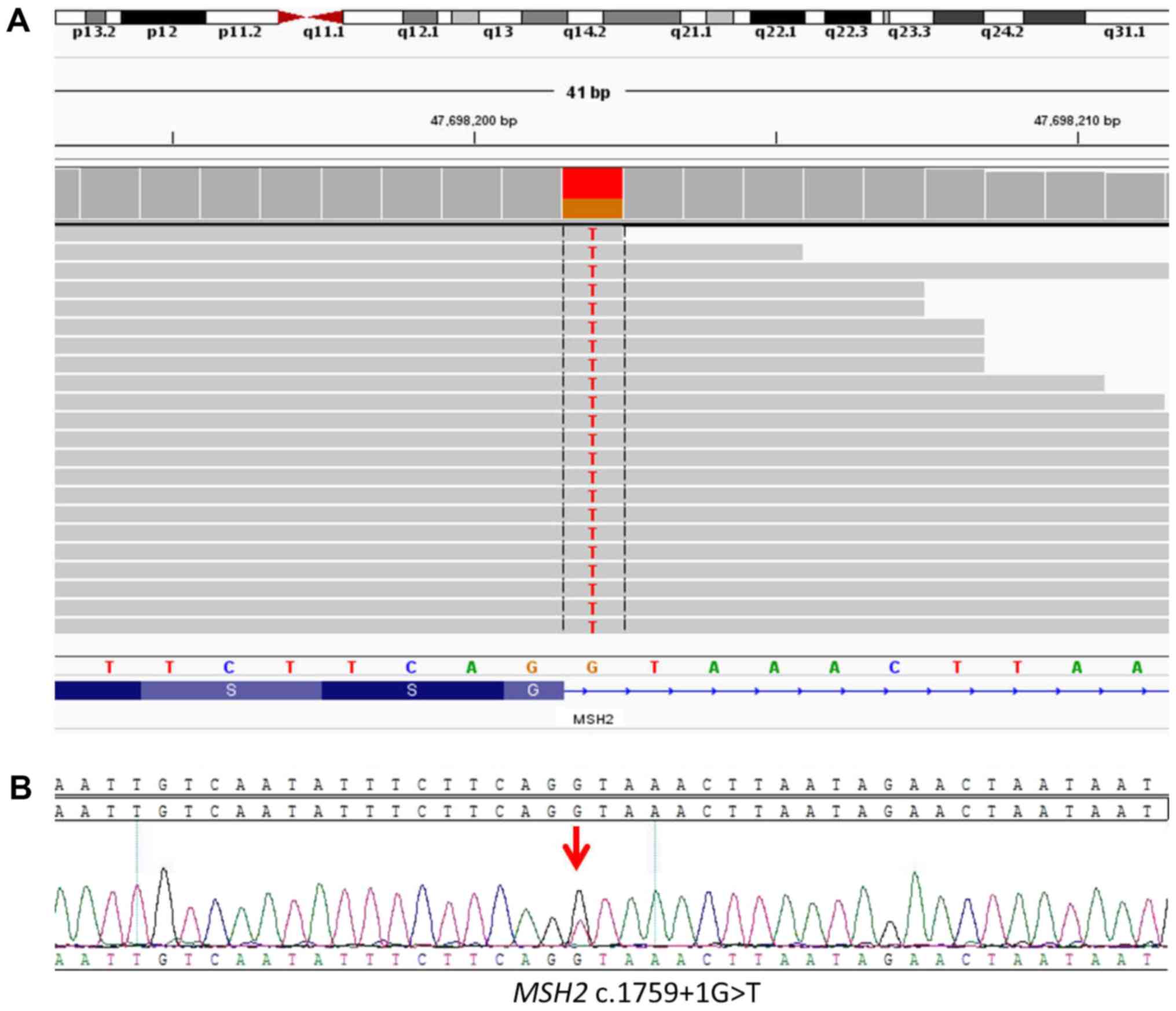Click the p12 chromosome band
1176x1011 pixels.
(x=163, y=17)
